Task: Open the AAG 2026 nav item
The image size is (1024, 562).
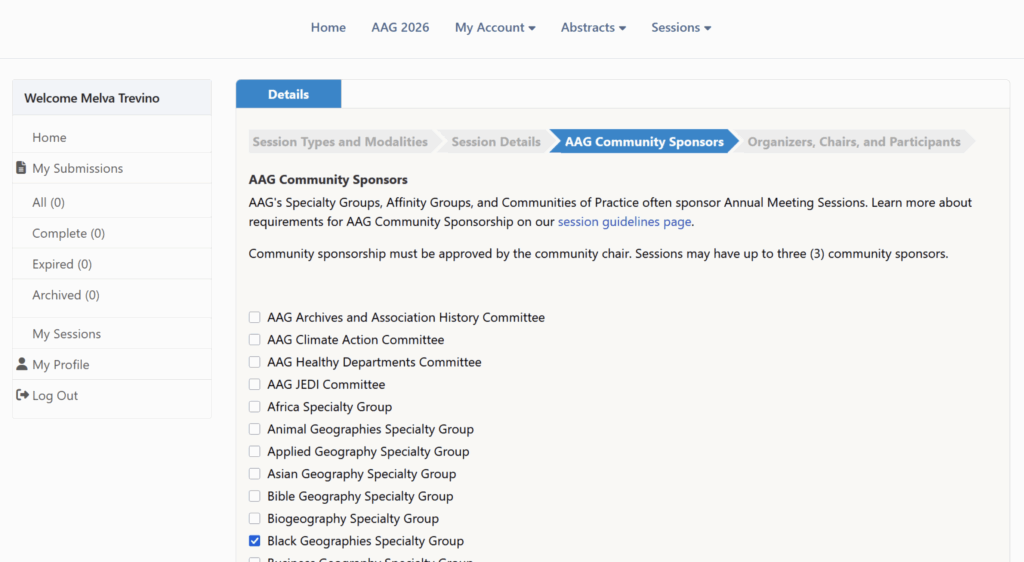Action: point(400,27)
